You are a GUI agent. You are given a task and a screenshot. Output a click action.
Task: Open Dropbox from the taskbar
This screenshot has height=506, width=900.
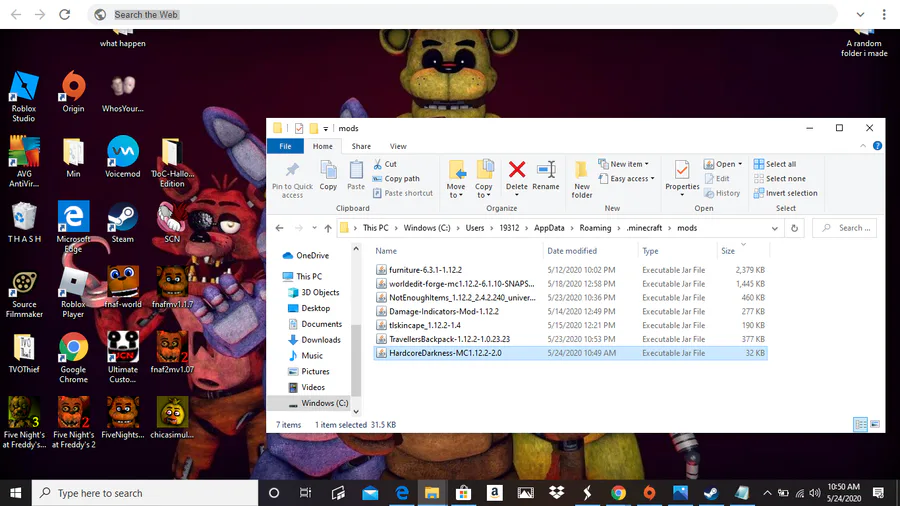click(x=556, y=493)
